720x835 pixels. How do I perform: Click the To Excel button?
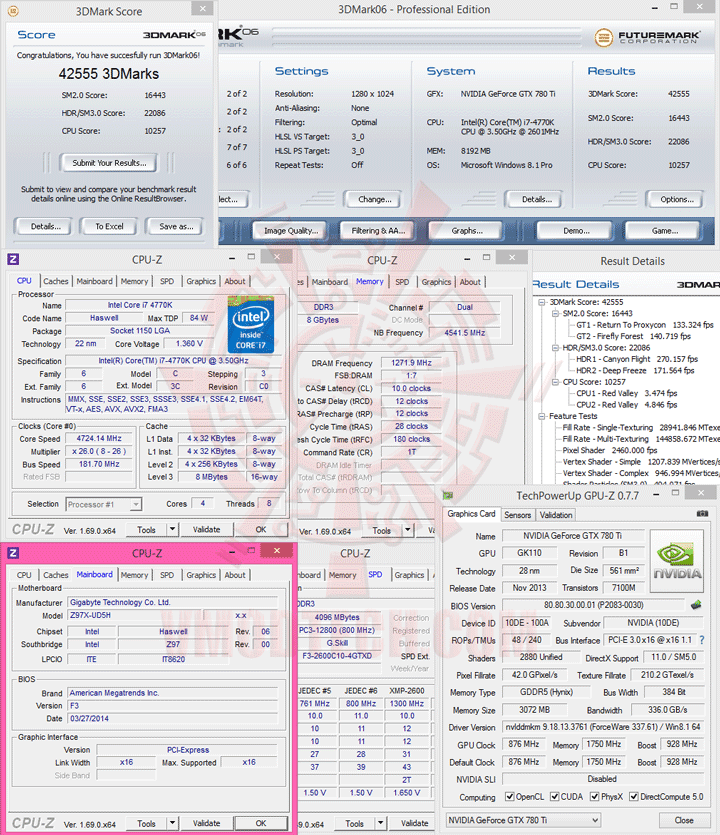[109, 226]
